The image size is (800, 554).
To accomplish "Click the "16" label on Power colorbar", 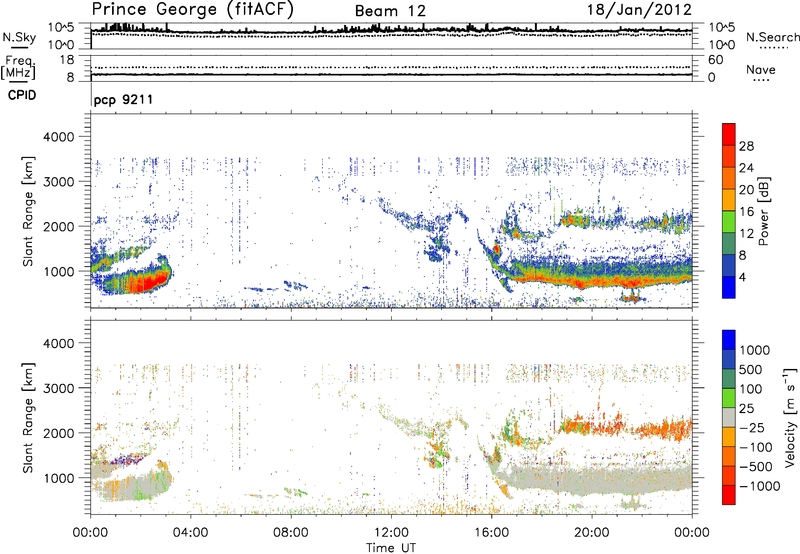I will click(x=746, y=212).
